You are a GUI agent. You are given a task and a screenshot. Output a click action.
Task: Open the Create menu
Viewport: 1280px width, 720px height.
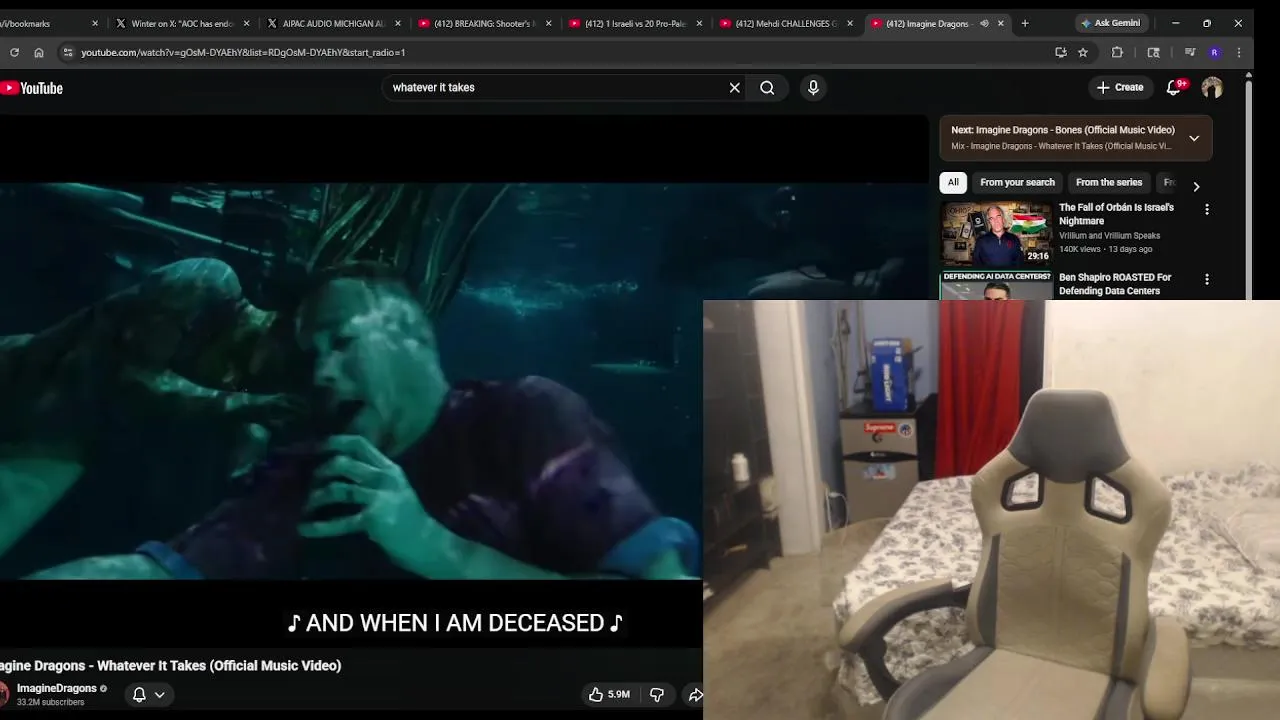coord(1120,88)
